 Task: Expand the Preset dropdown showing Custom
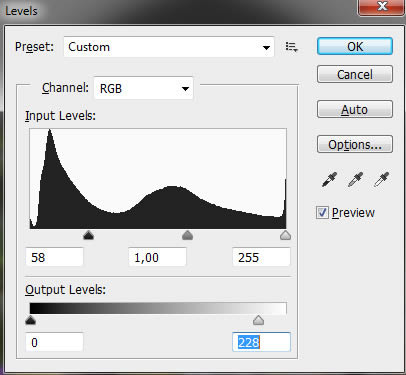tap(169, 47)
